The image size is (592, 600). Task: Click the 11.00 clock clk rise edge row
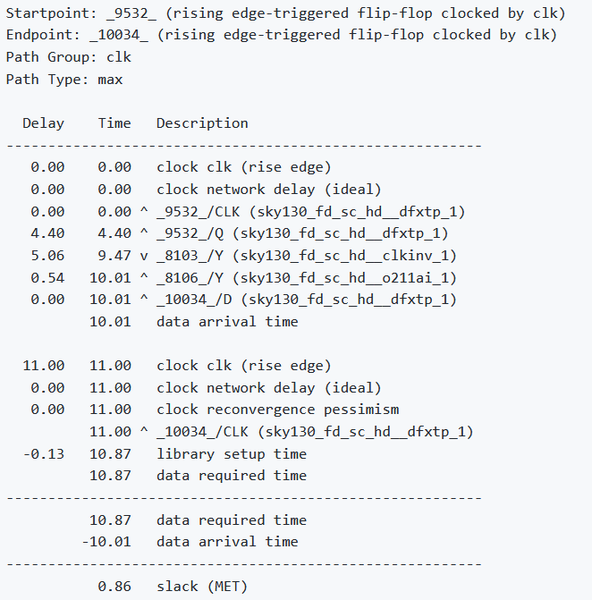(x=177, y=365)
